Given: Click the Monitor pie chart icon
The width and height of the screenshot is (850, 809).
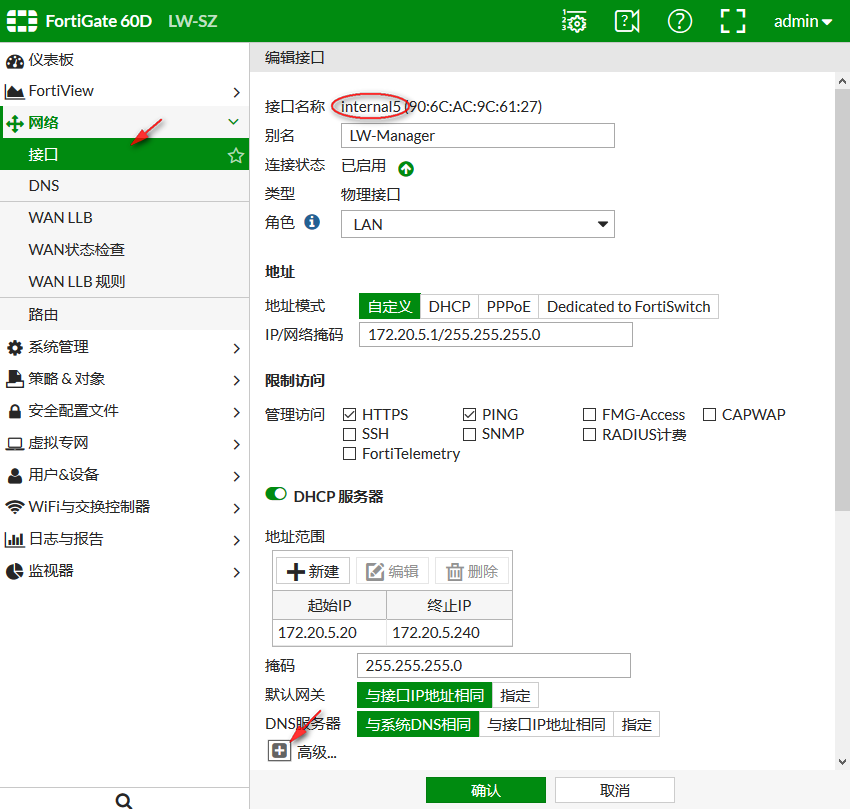Looking at the screenshot, I should point(15,571).
